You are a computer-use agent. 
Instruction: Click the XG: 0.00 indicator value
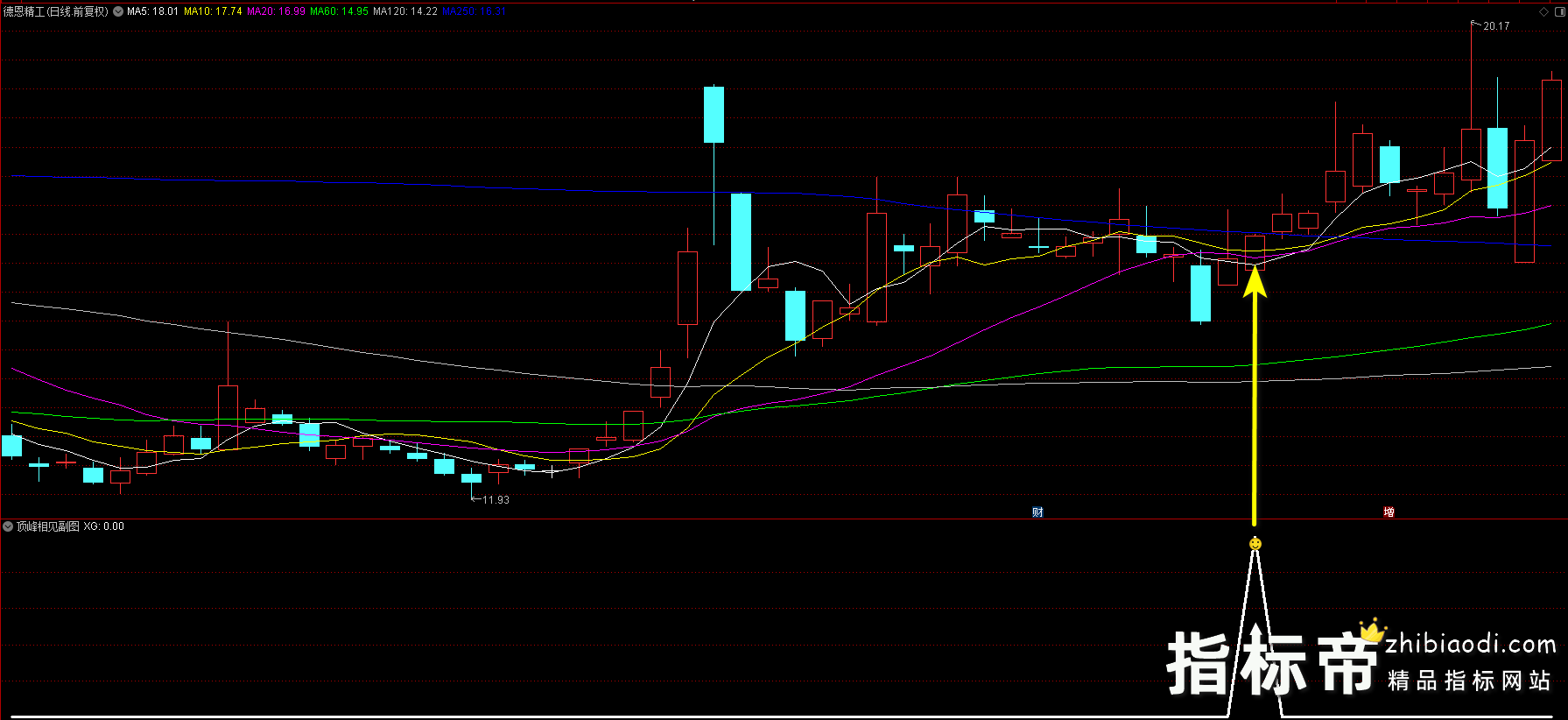tap(104, 526)
